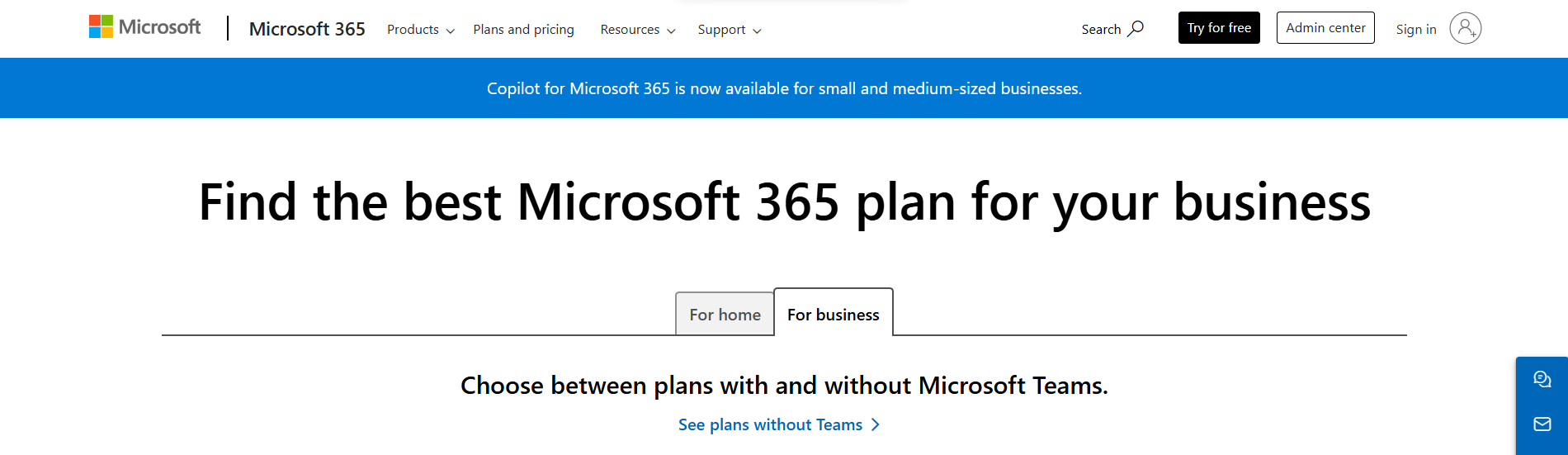1568x455 pixels.
Task: Open the Admin center button
Action: (x=1325, y=28)
